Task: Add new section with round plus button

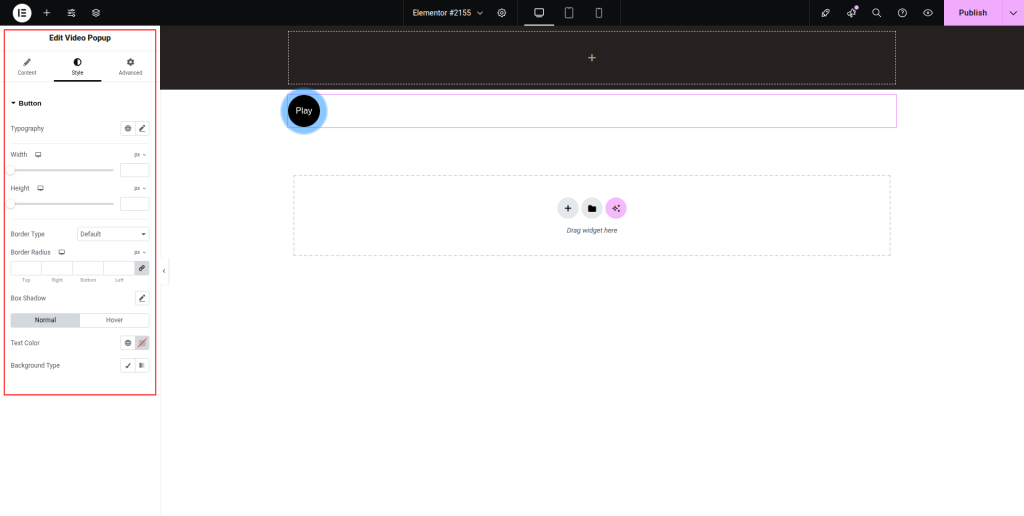Action: [568, 208]
